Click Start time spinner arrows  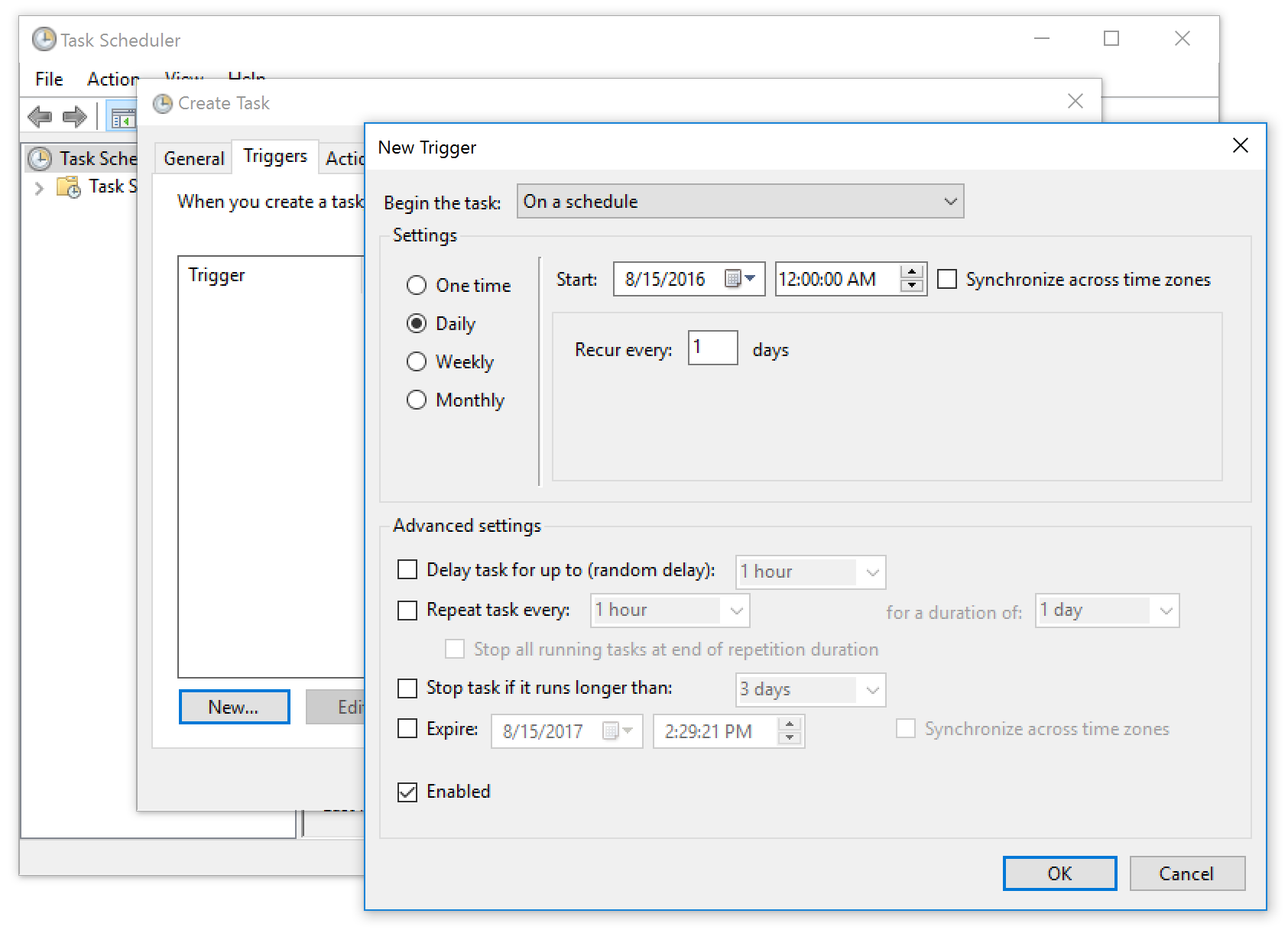click(911, 279)
